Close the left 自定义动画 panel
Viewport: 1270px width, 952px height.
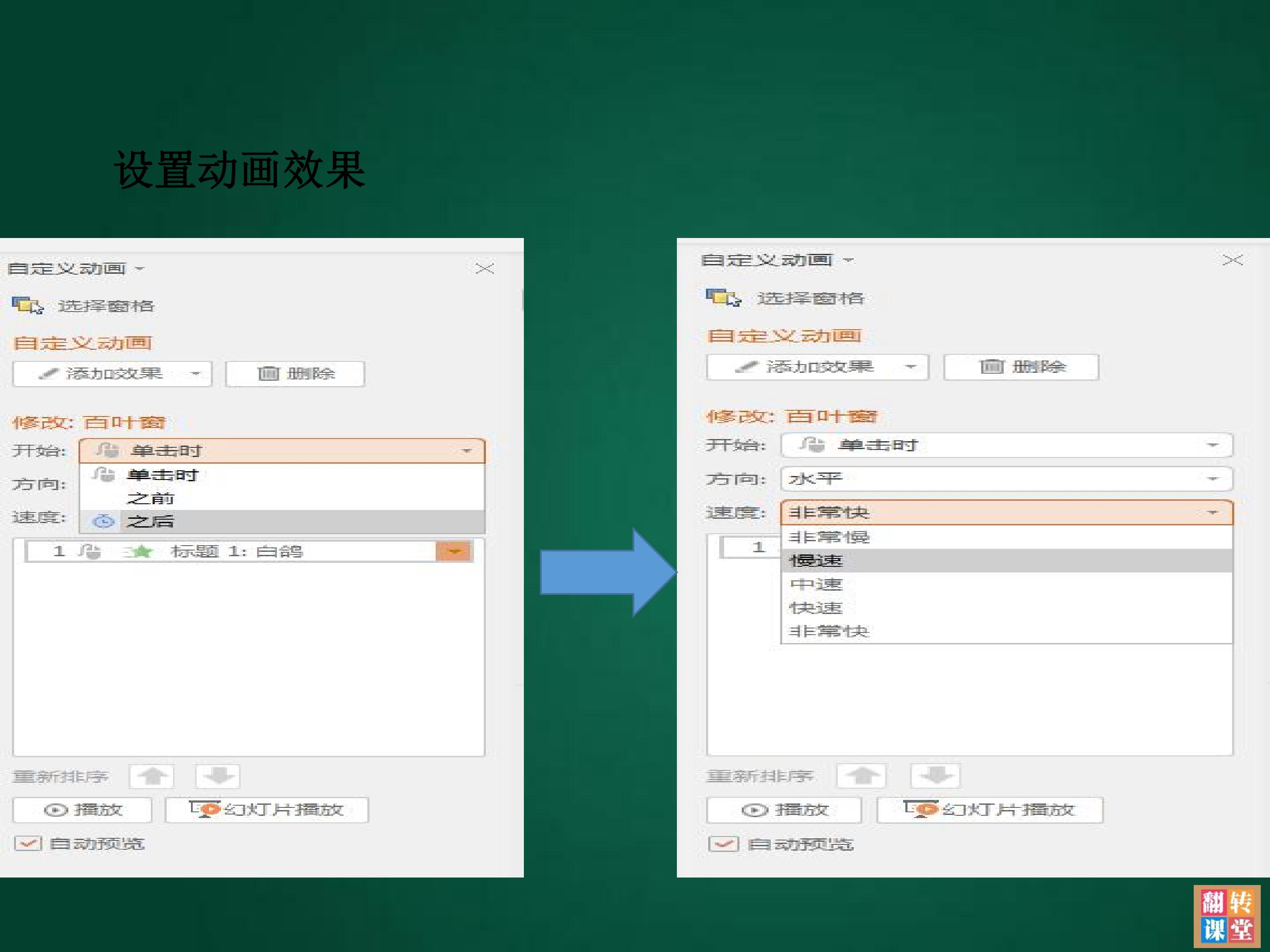click(485, 268)
